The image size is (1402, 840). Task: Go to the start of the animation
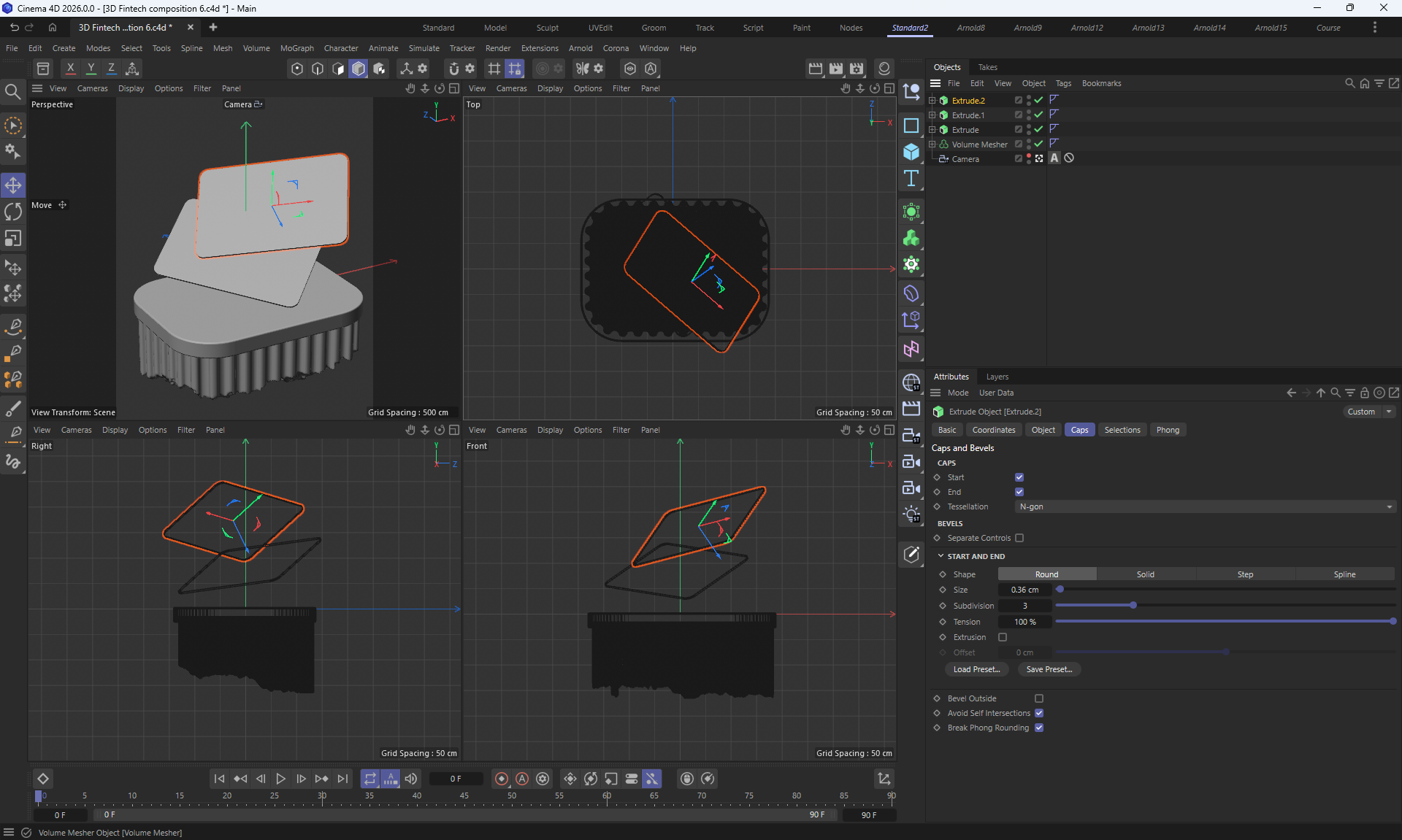pos(219,779)
